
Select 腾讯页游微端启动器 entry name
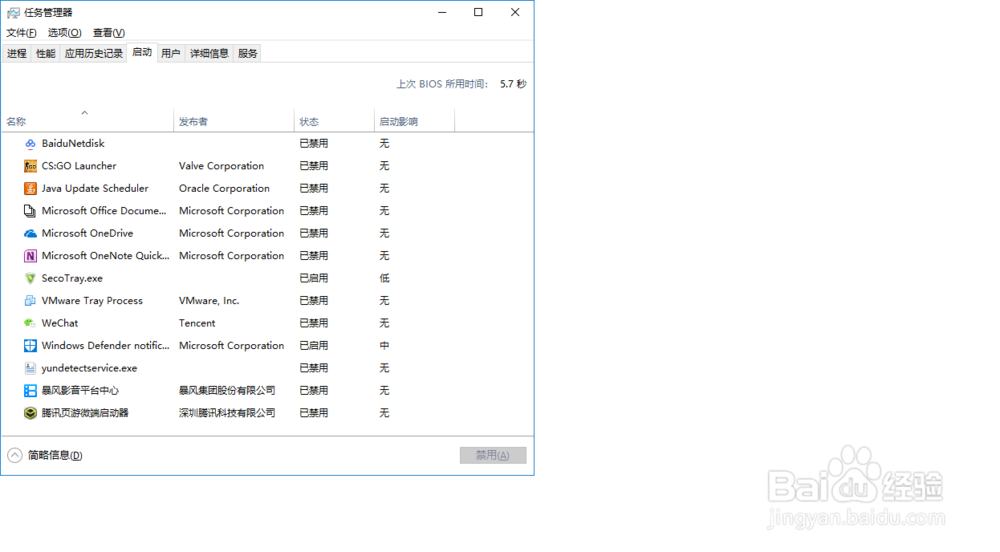(x=85, y=413)
